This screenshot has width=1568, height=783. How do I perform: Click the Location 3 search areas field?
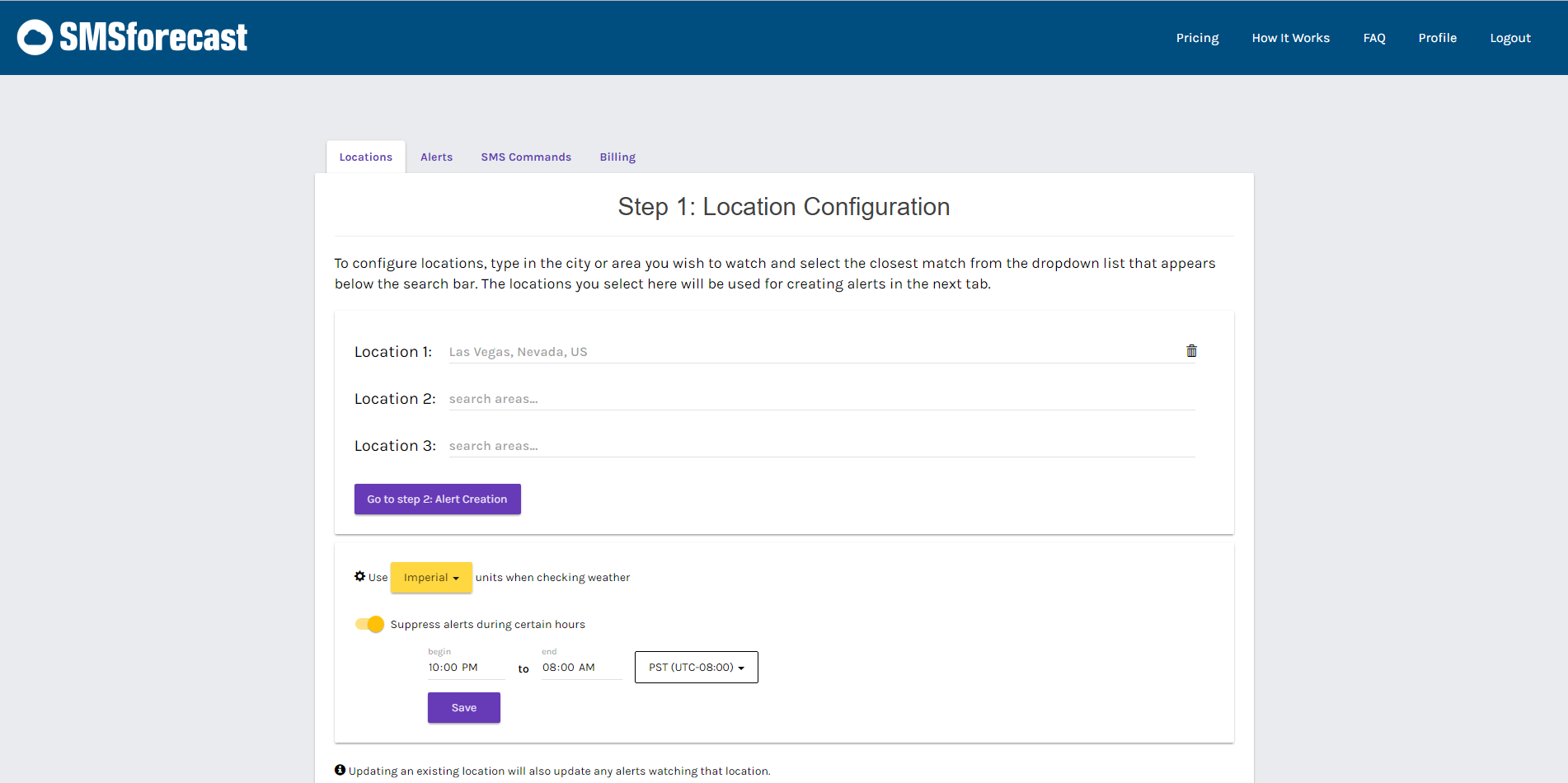(x=822, y=446)
